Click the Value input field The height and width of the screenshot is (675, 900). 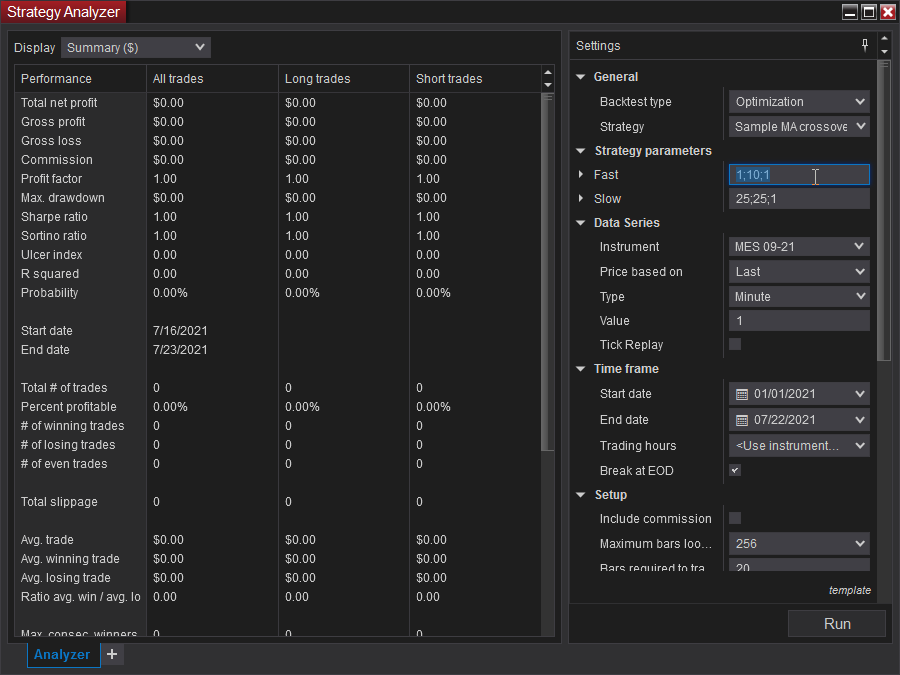[x=799, y=321]
